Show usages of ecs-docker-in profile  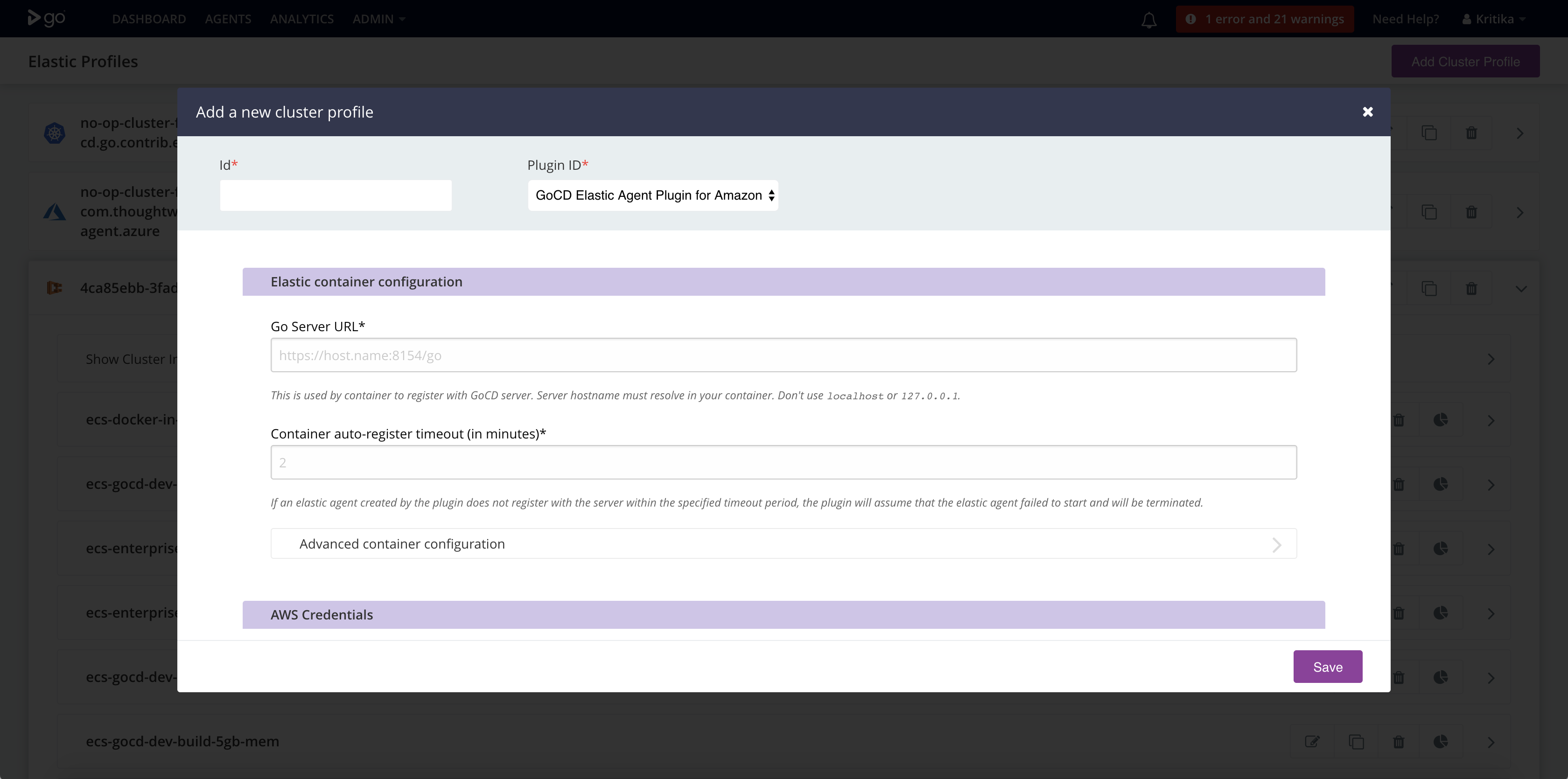[x=1440, y=420]
